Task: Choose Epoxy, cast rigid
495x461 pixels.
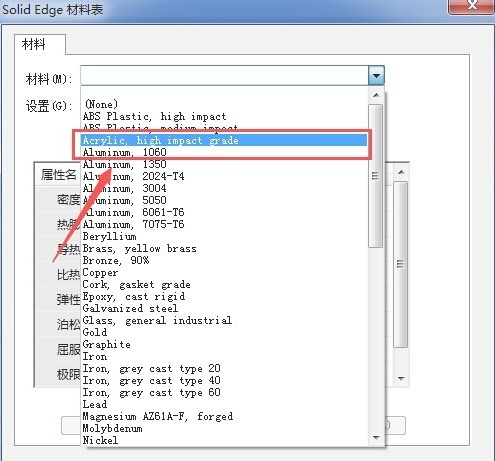Action: (225, 296)
